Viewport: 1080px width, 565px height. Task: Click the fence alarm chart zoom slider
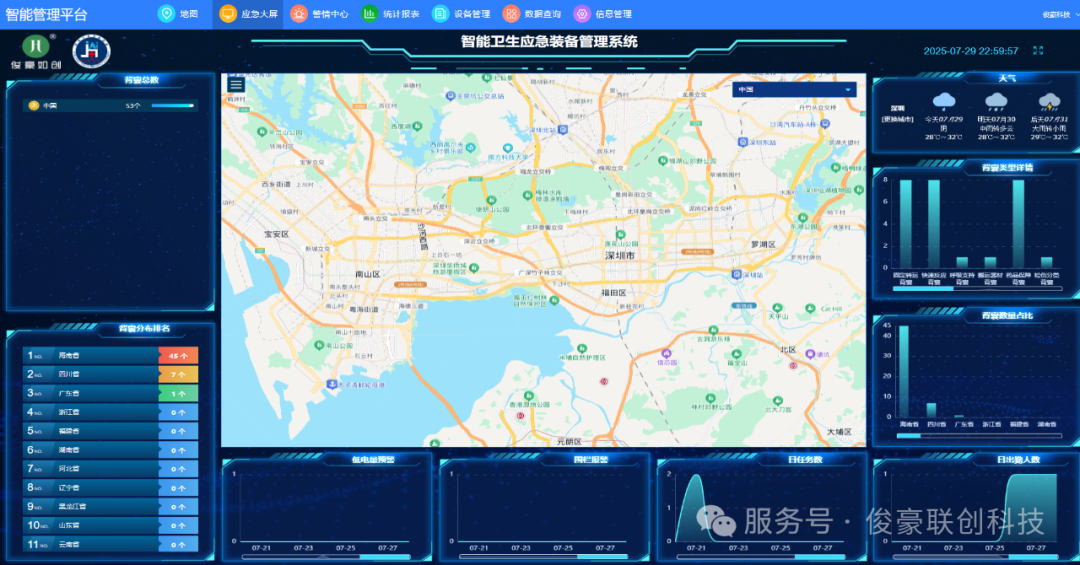point(543,557)
